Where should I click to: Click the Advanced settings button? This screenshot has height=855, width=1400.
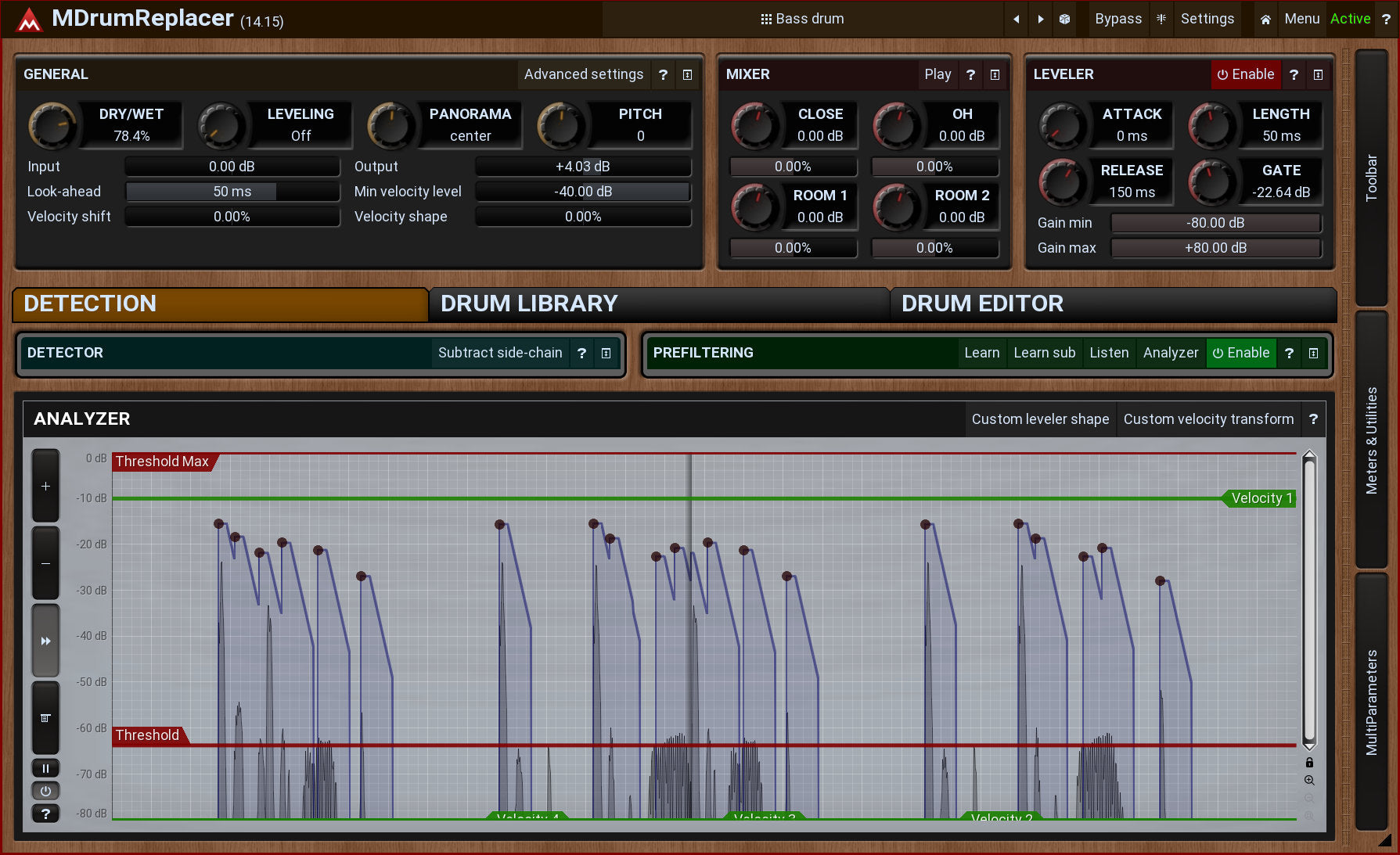(583, 74)
